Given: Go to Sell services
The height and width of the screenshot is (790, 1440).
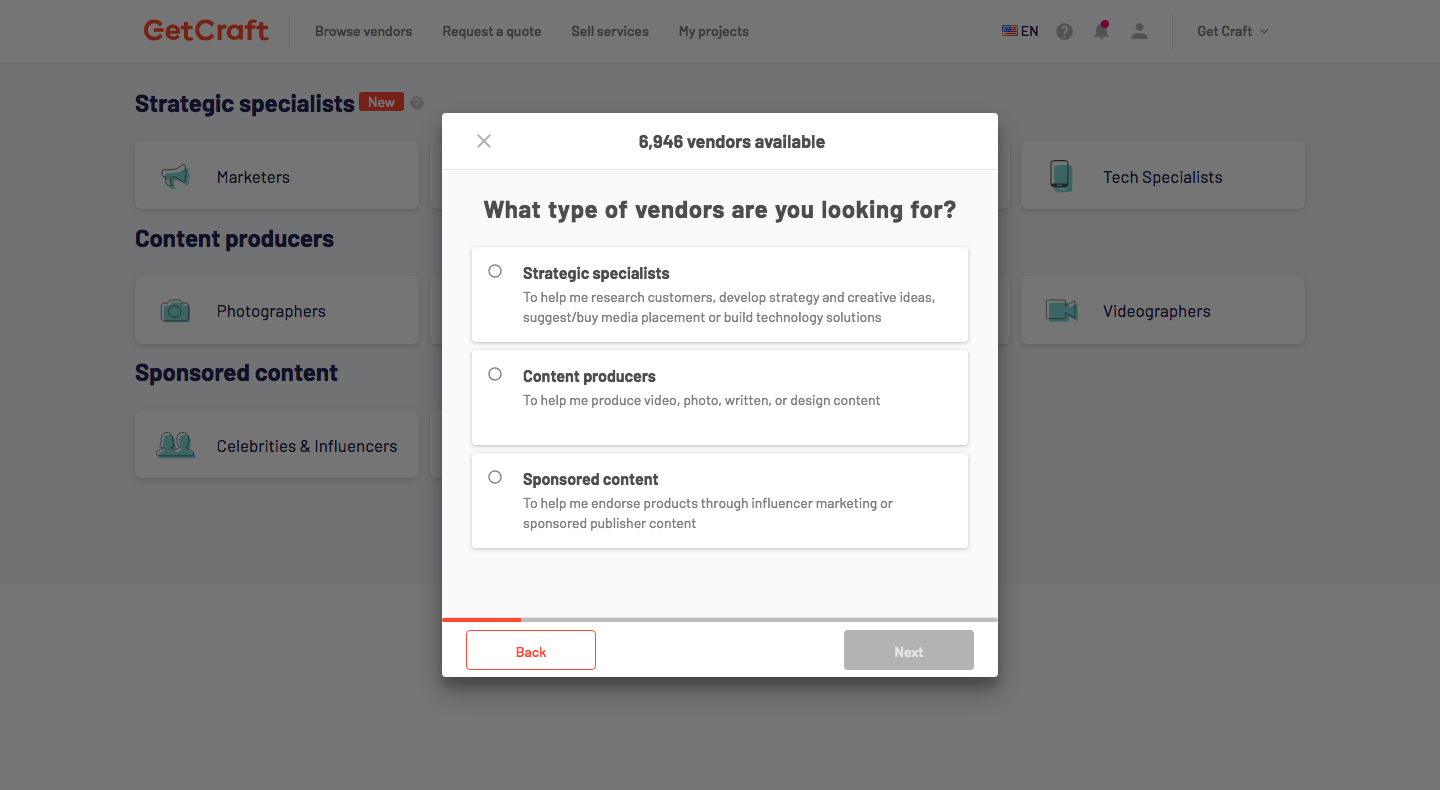Looking at the screenshot, I should (x=610, y=31).
